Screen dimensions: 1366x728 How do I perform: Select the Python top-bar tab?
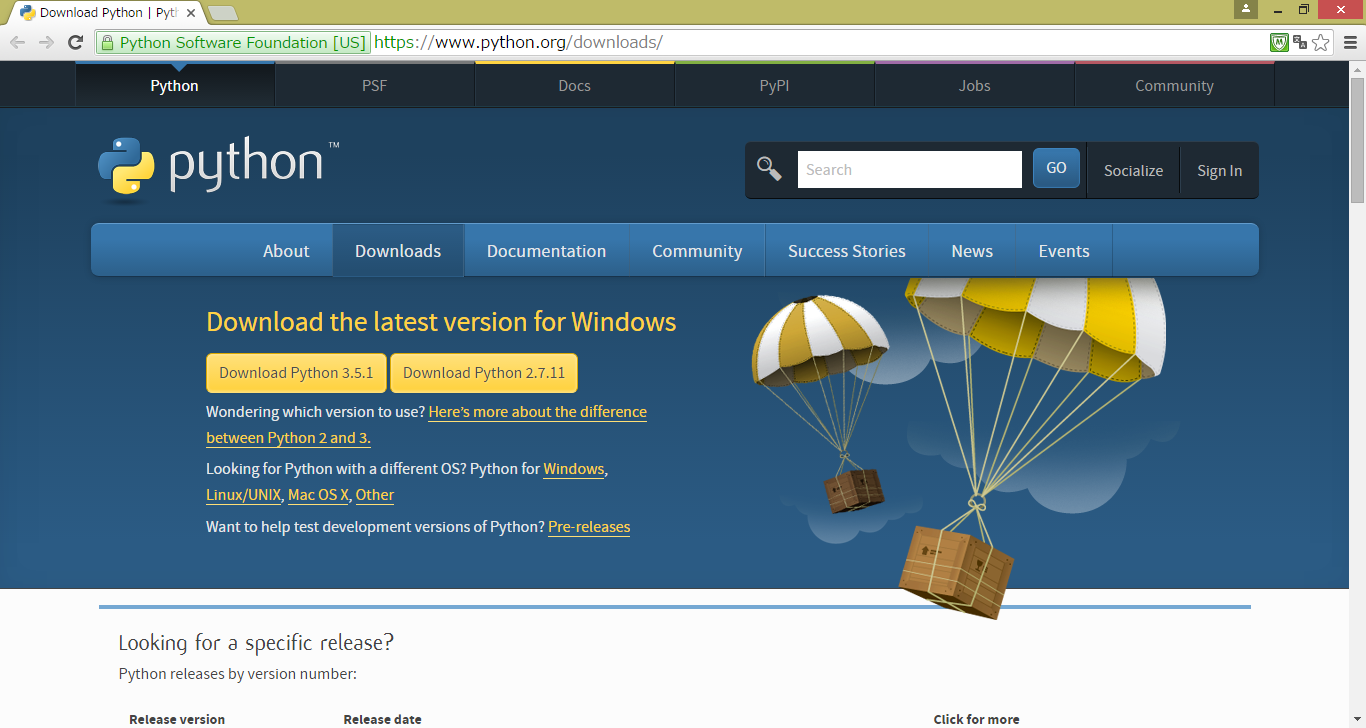pos(175,86)
